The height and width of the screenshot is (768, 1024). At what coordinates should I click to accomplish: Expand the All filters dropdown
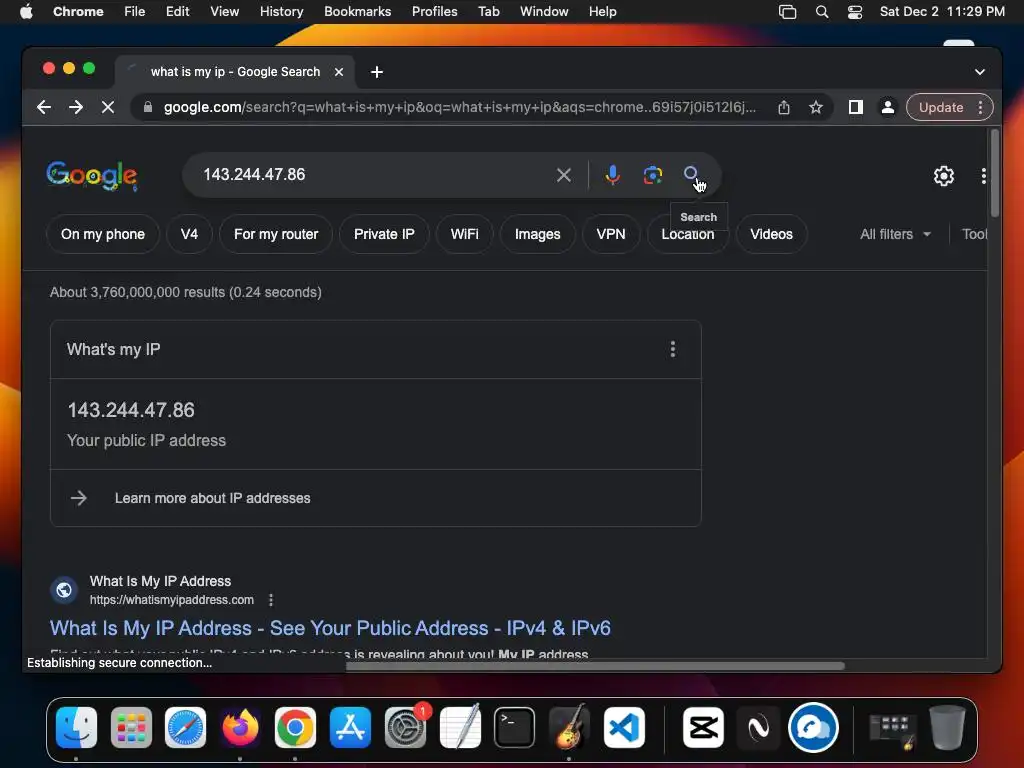coord(895,234)
